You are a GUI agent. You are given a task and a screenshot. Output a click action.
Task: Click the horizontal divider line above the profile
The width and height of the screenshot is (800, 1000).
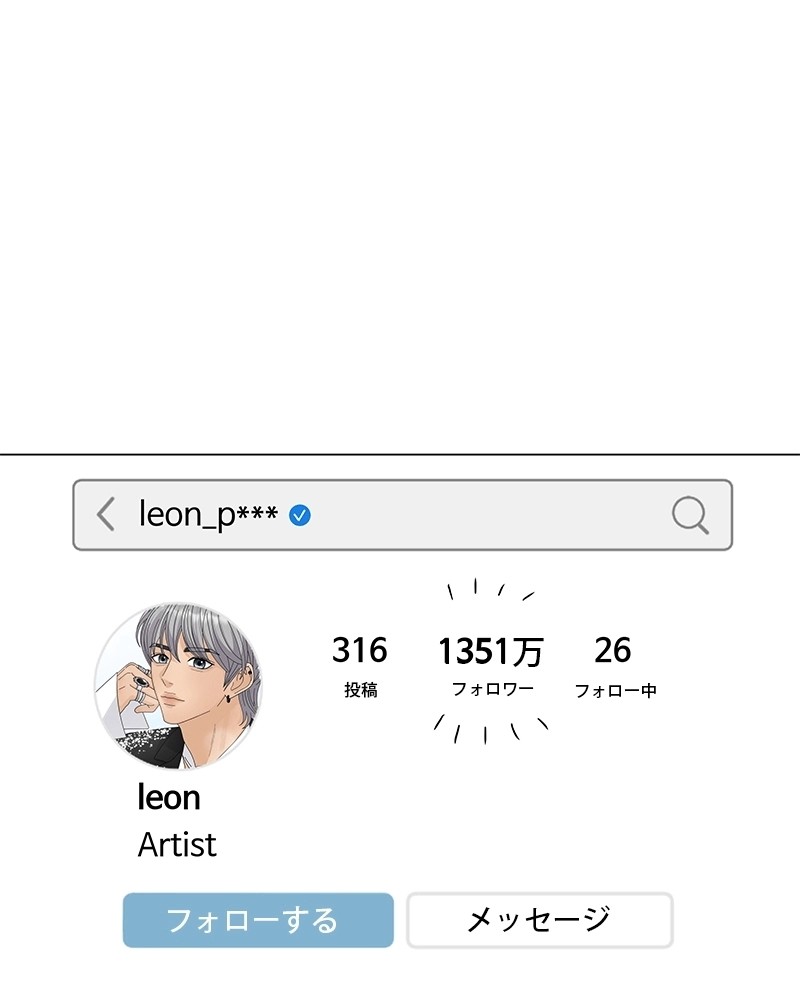tap(400, 455)
